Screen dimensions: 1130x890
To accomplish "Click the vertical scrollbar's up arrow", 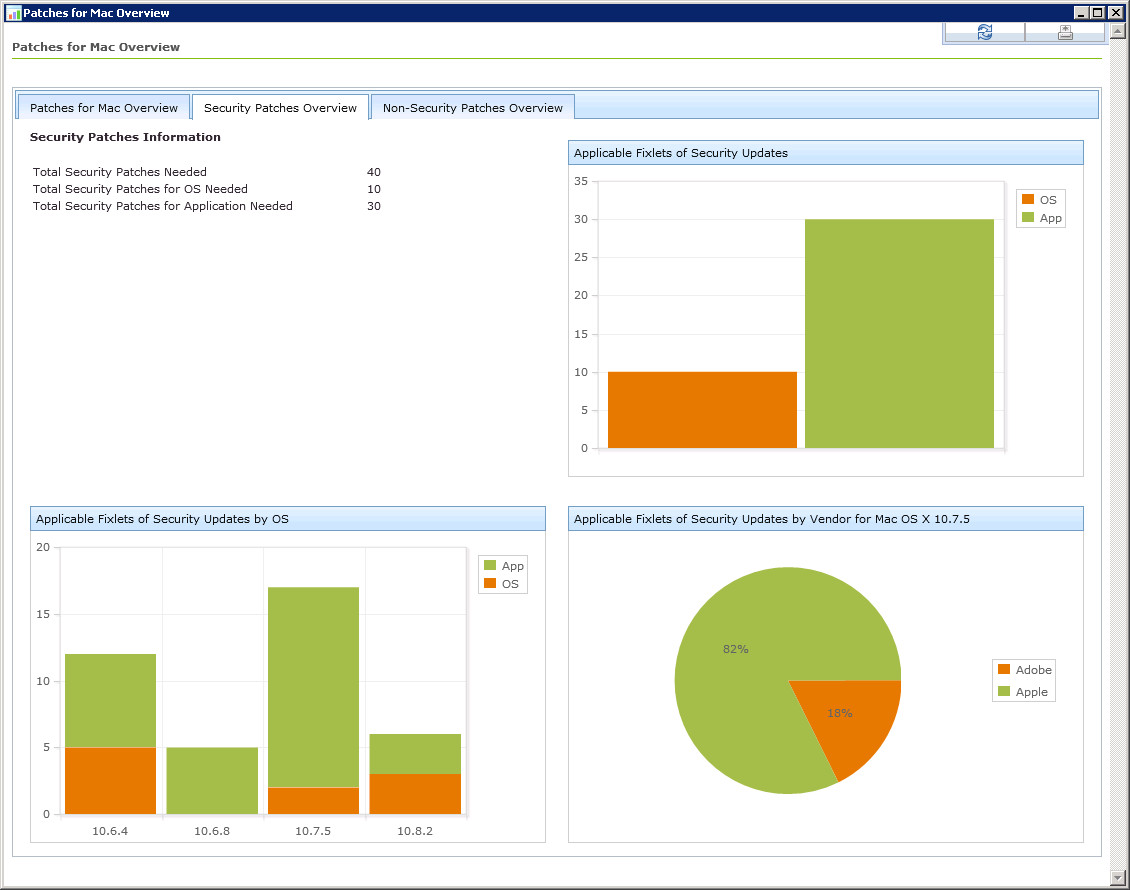I will [x=1119, y=31].
